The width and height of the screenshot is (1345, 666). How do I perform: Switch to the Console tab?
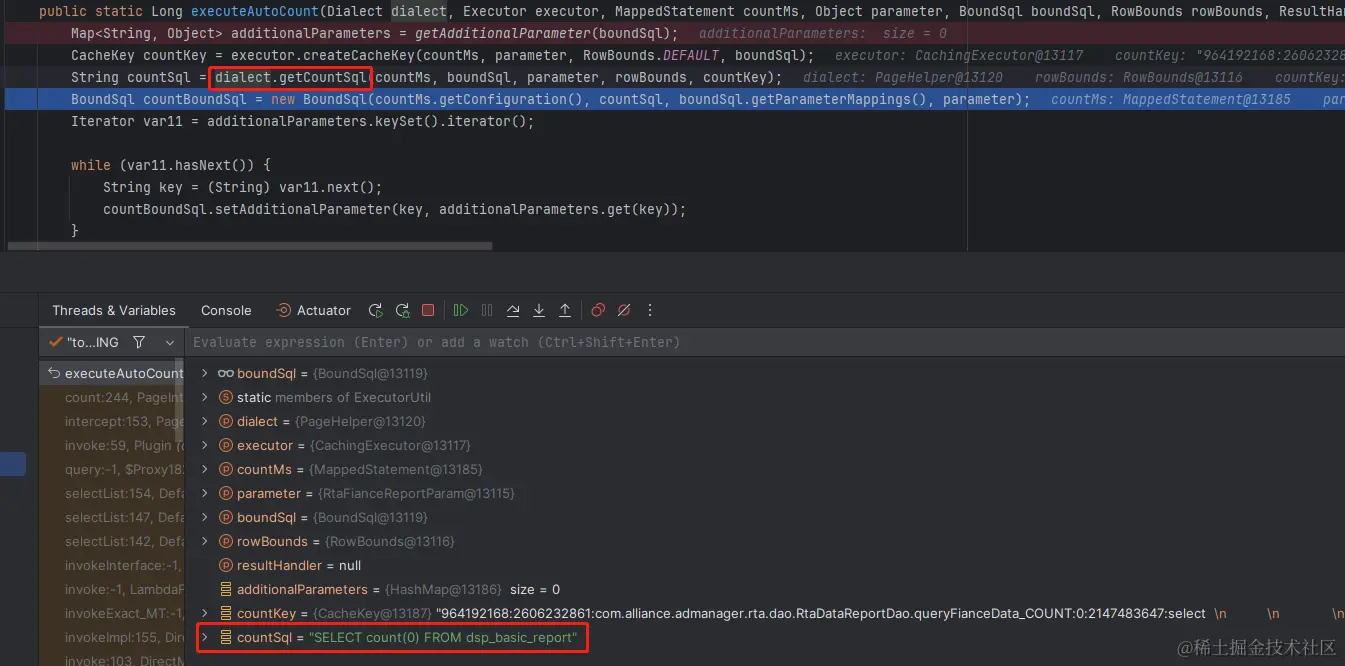225,310
